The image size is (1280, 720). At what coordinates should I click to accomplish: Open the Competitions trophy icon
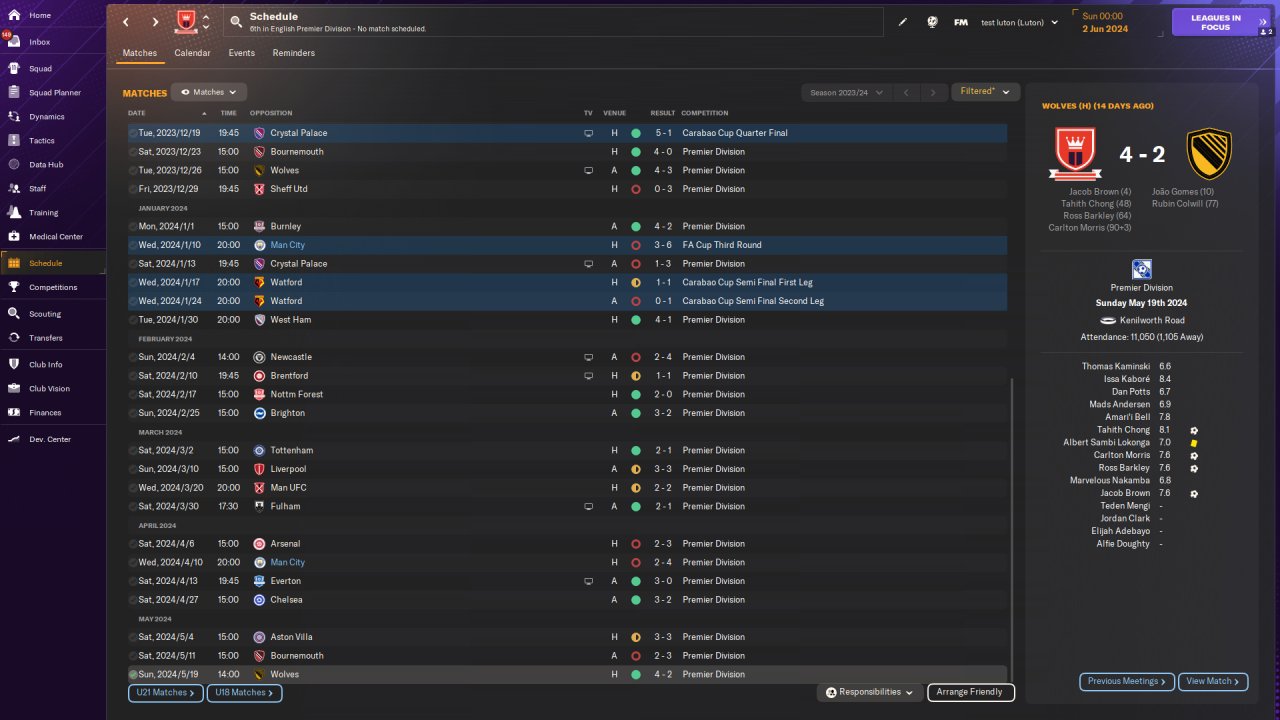click(14, 287)
